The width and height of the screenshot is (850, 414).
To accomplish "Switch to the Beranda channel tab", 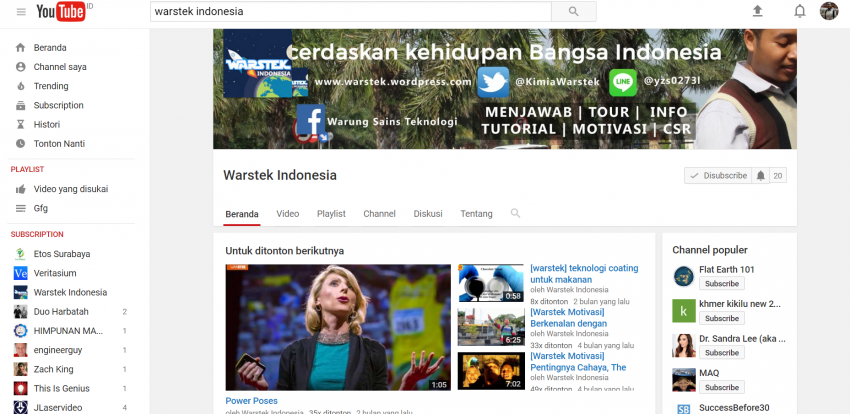I will (242, 214).
